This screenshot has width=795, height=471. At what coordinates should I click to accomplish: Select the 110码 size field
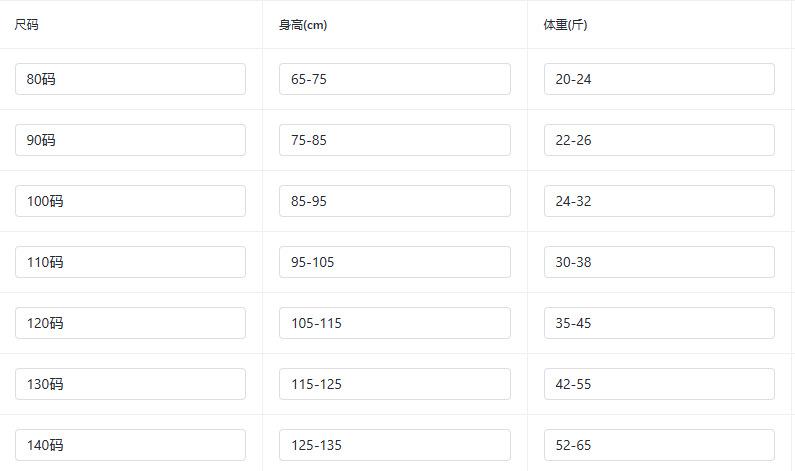point(130,262)
